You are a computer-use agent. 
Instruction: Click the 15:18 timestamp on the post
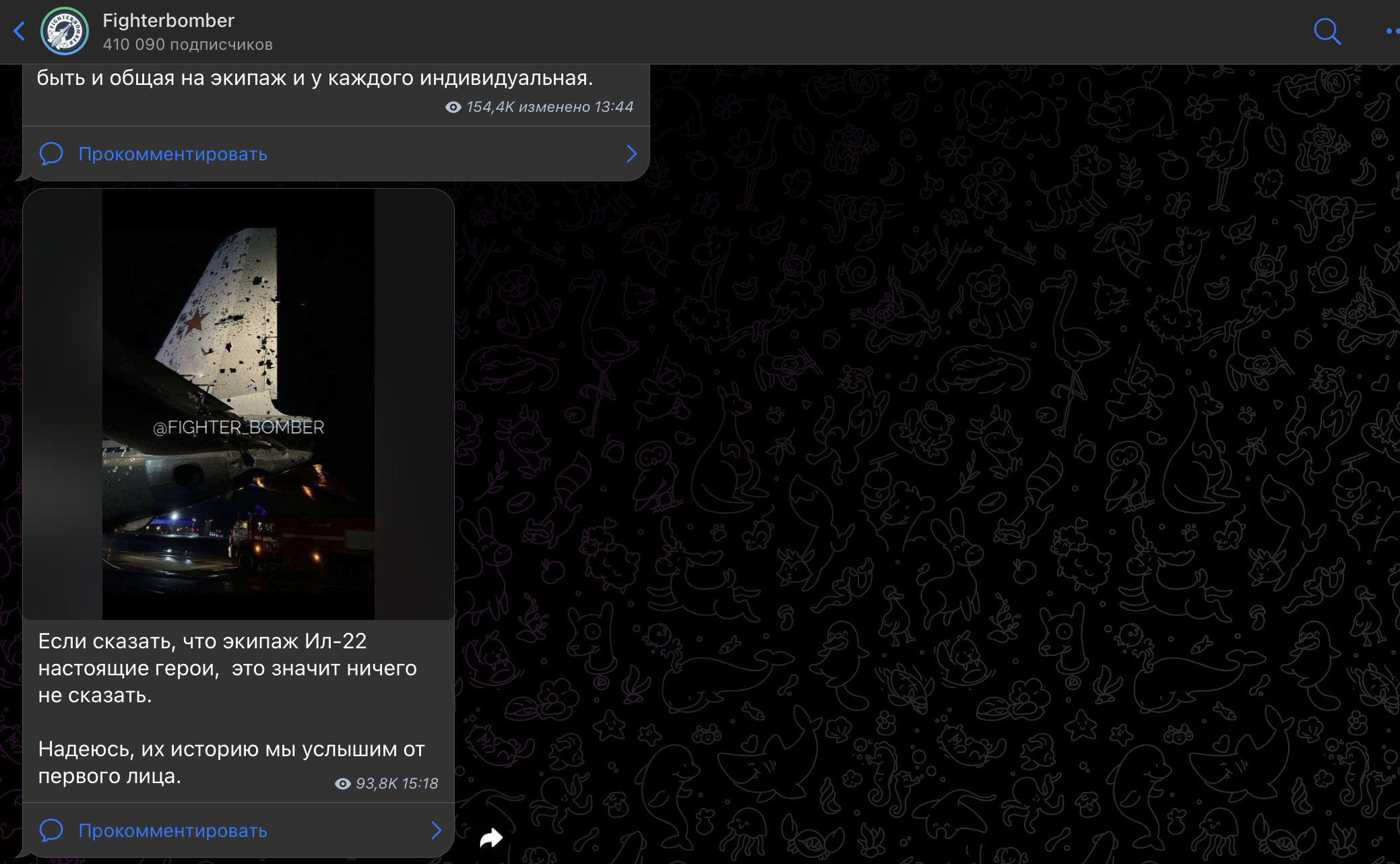(420, 784)
